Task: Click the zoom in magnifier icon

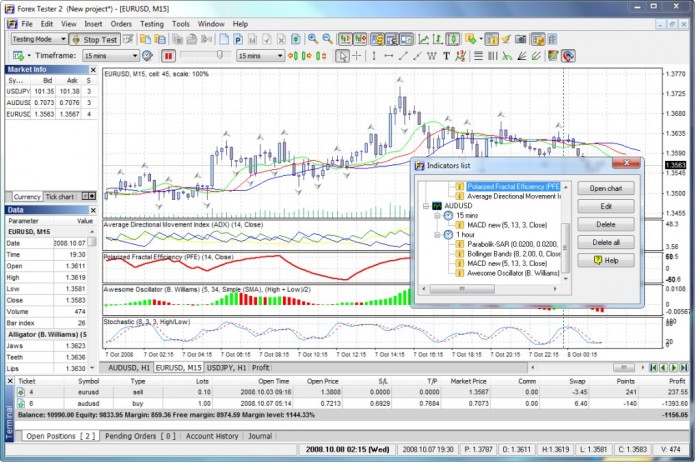Action: coord(313,39)
